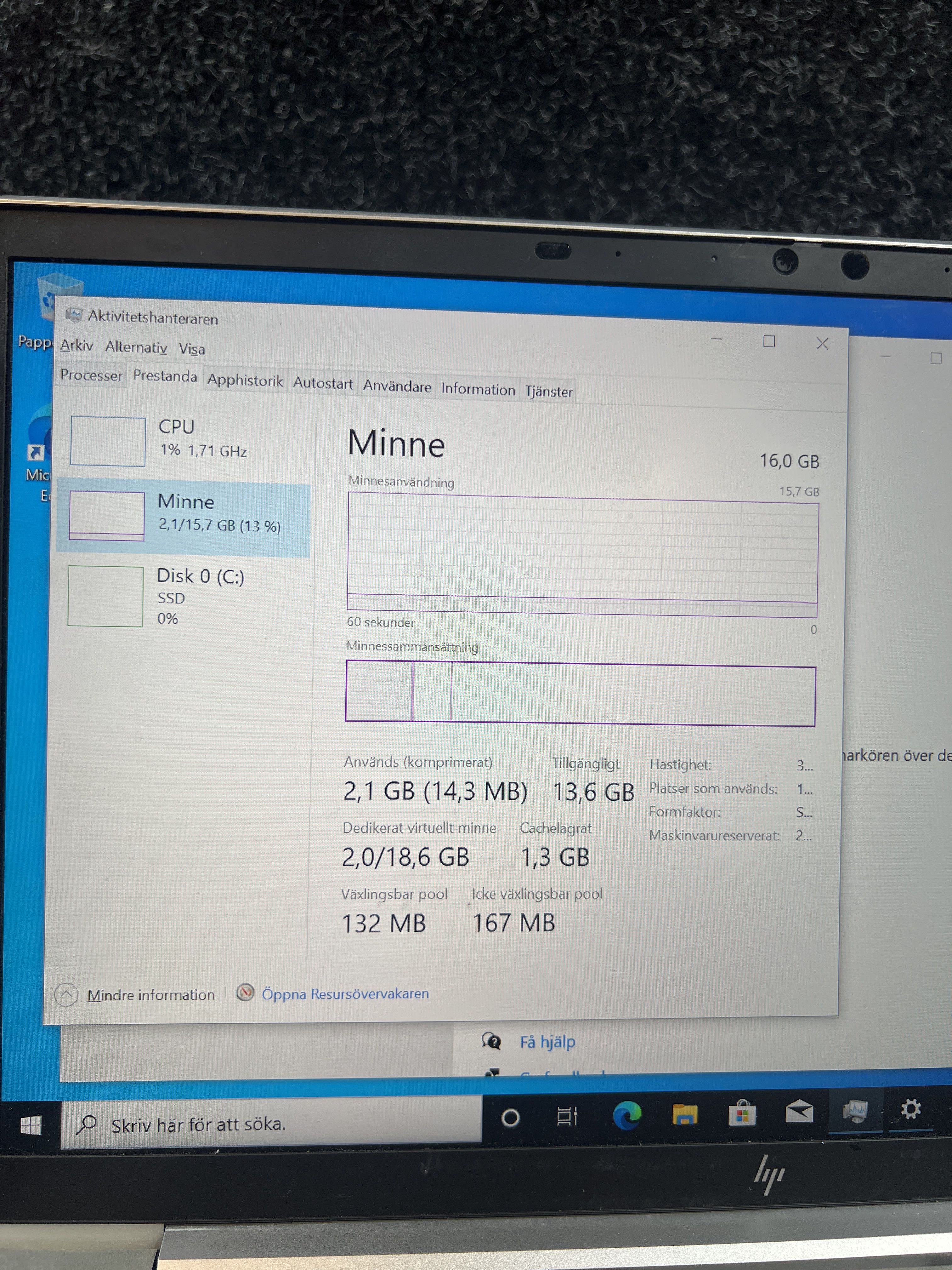
Task: Open File Explorer from taskbar
Action: [x=685, y=1114]
